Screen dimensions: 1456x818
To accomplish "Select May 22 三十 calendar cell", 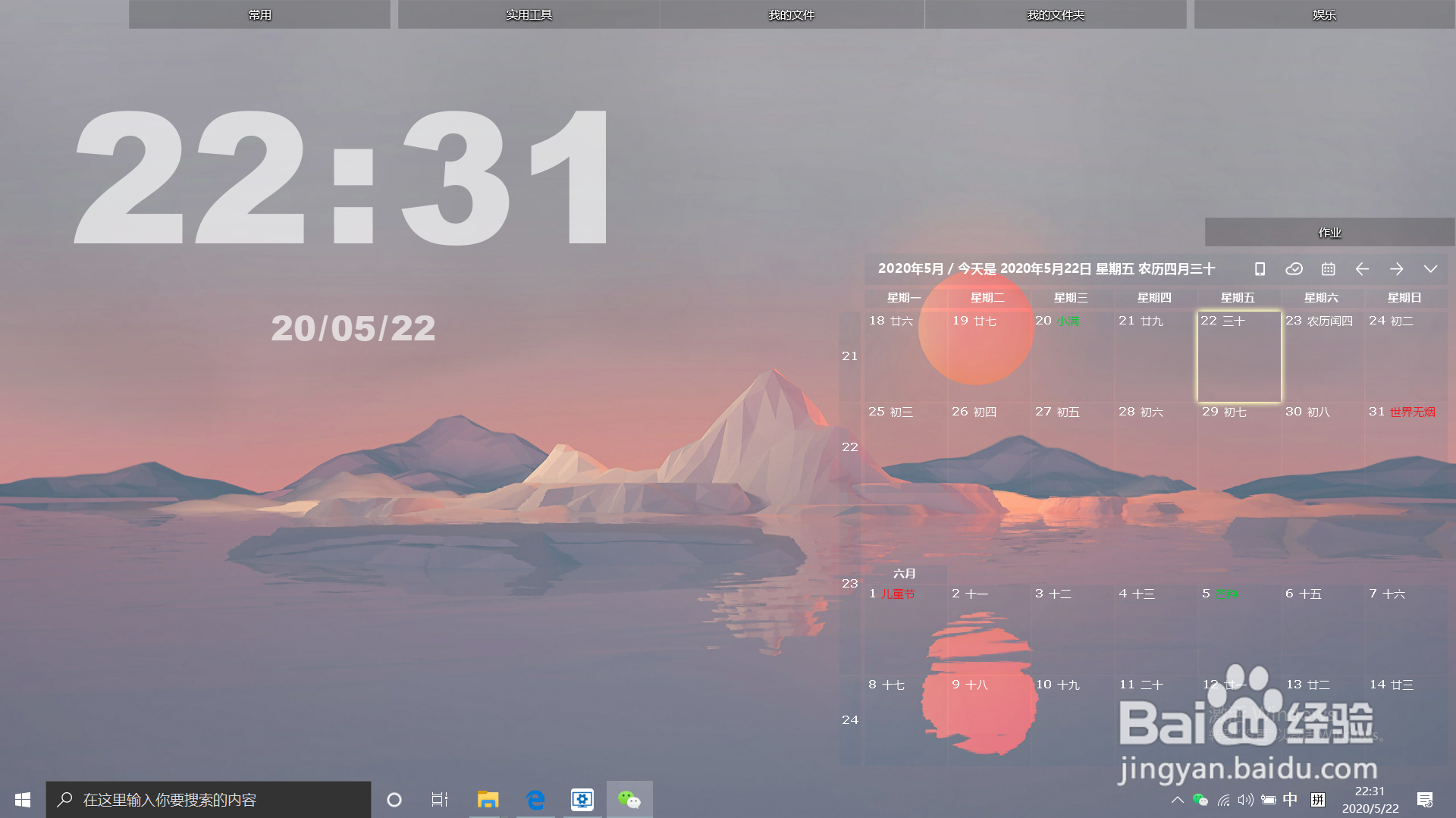I will click(x=1239, y=356).
